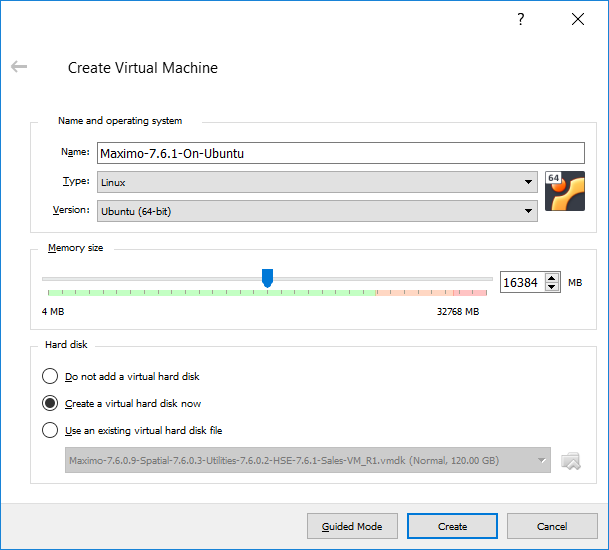Click the Version: label
The height and width of the screenshot is (550, 609).
(x=71, y=210)
